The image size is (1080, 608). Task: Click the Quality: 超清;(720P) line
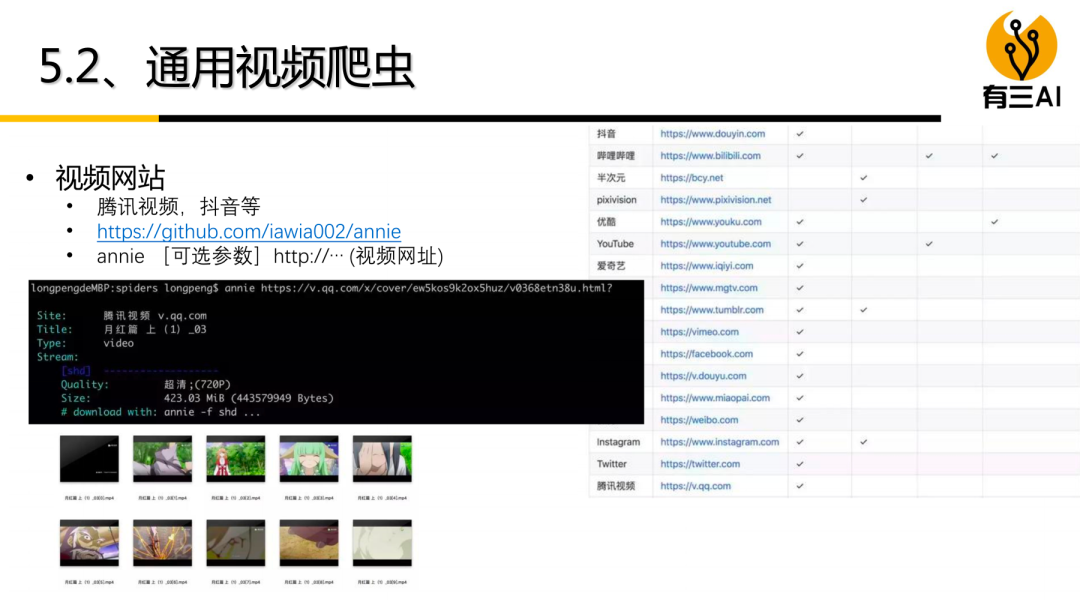[x=146, y=384]
